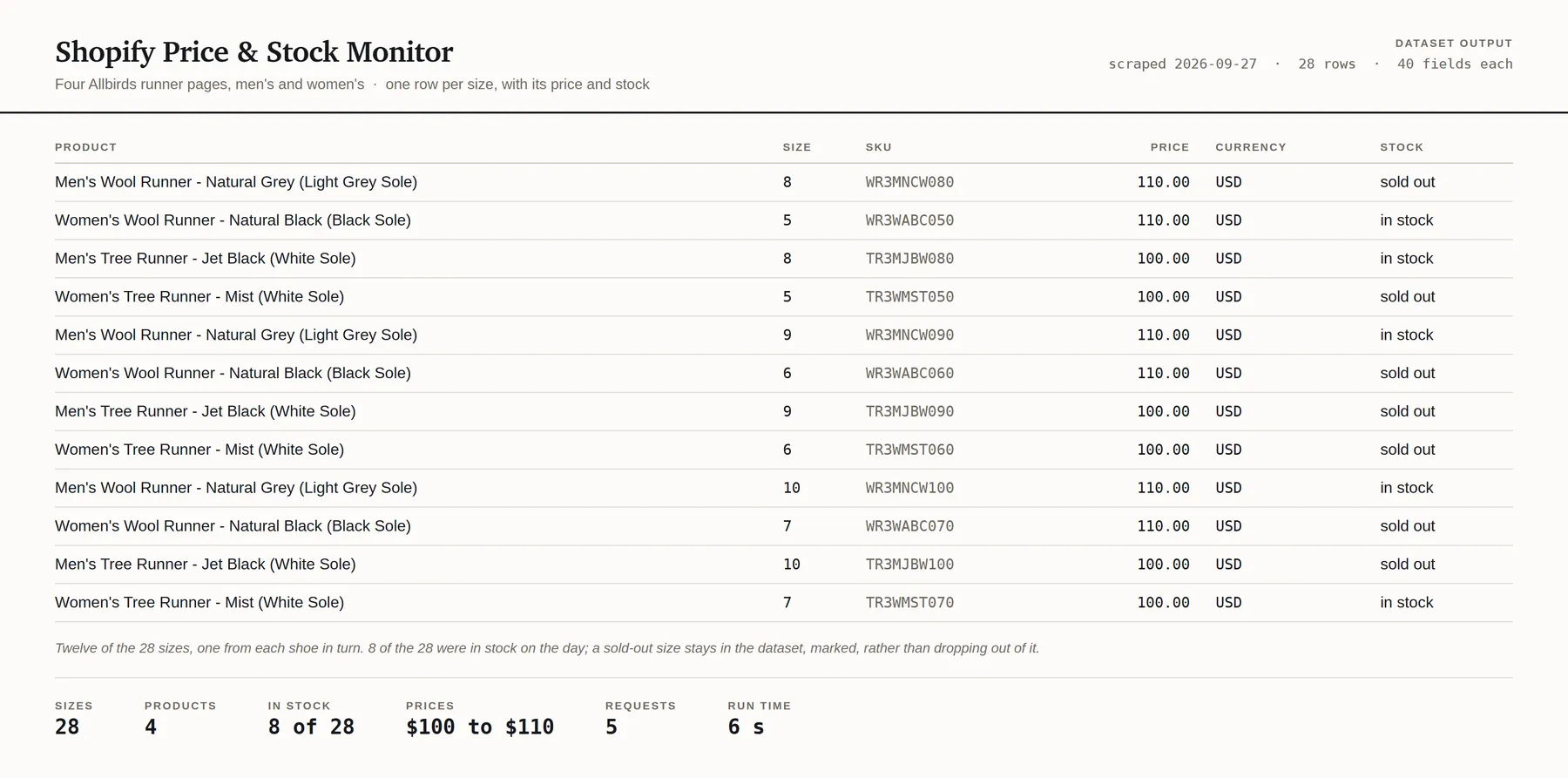
Task: Click price 100.00 in TR3MJBW080 row
Action: 1163,259
